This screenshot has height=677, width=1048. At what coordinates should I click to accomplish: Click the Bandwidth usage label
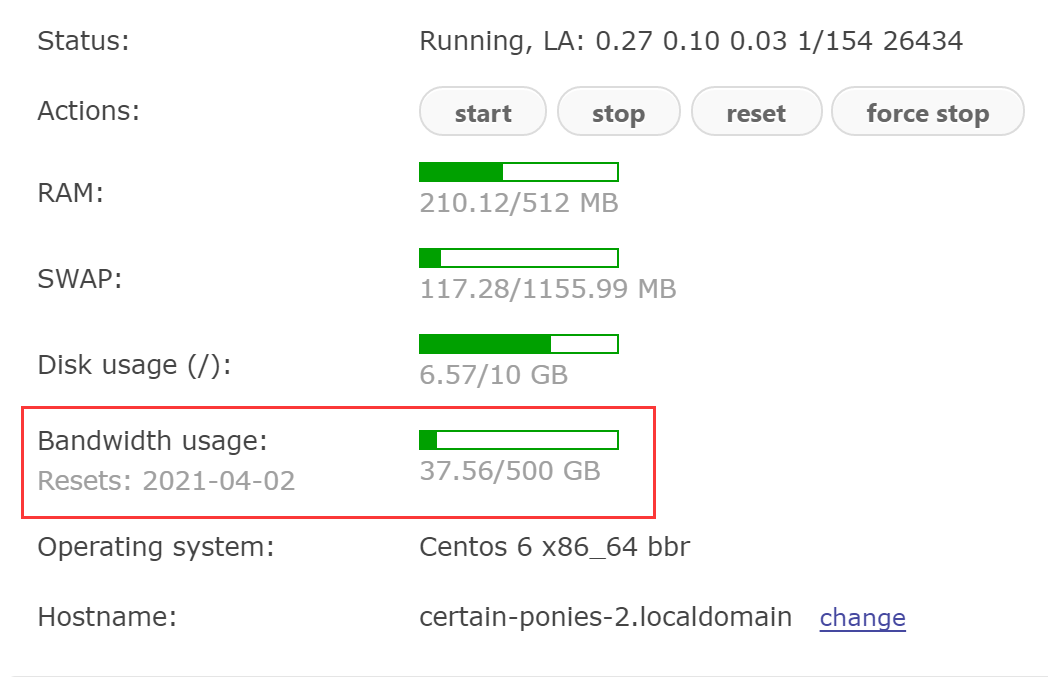152,441
